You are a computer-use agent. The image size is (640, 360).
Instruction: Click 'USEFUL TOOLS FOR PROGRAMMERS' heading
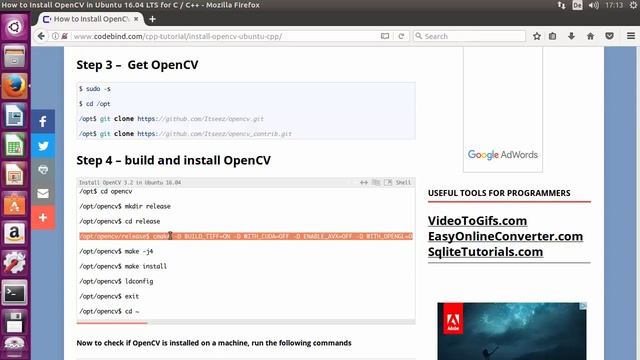(x=499, y=193)
